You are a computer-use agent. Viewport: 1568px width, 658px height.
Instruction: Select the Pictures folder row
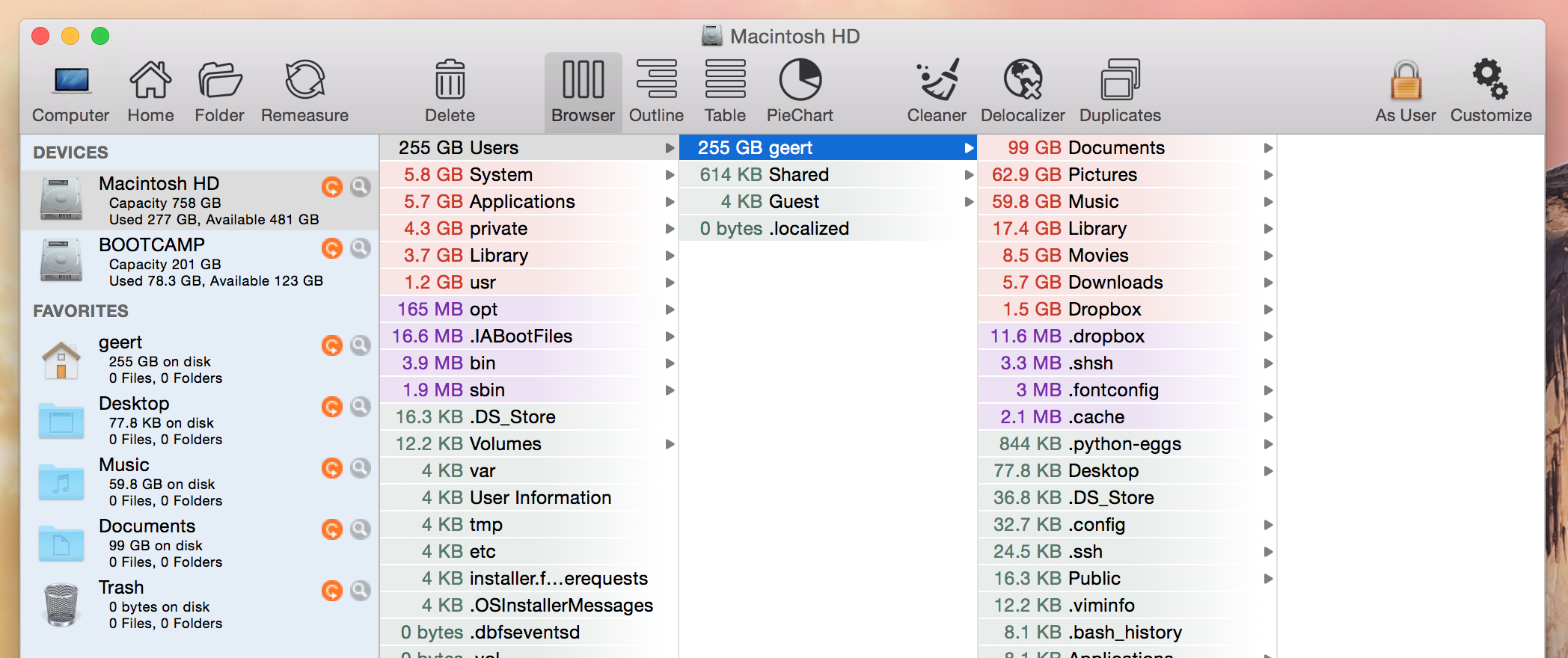click(x=1102, y=175)
